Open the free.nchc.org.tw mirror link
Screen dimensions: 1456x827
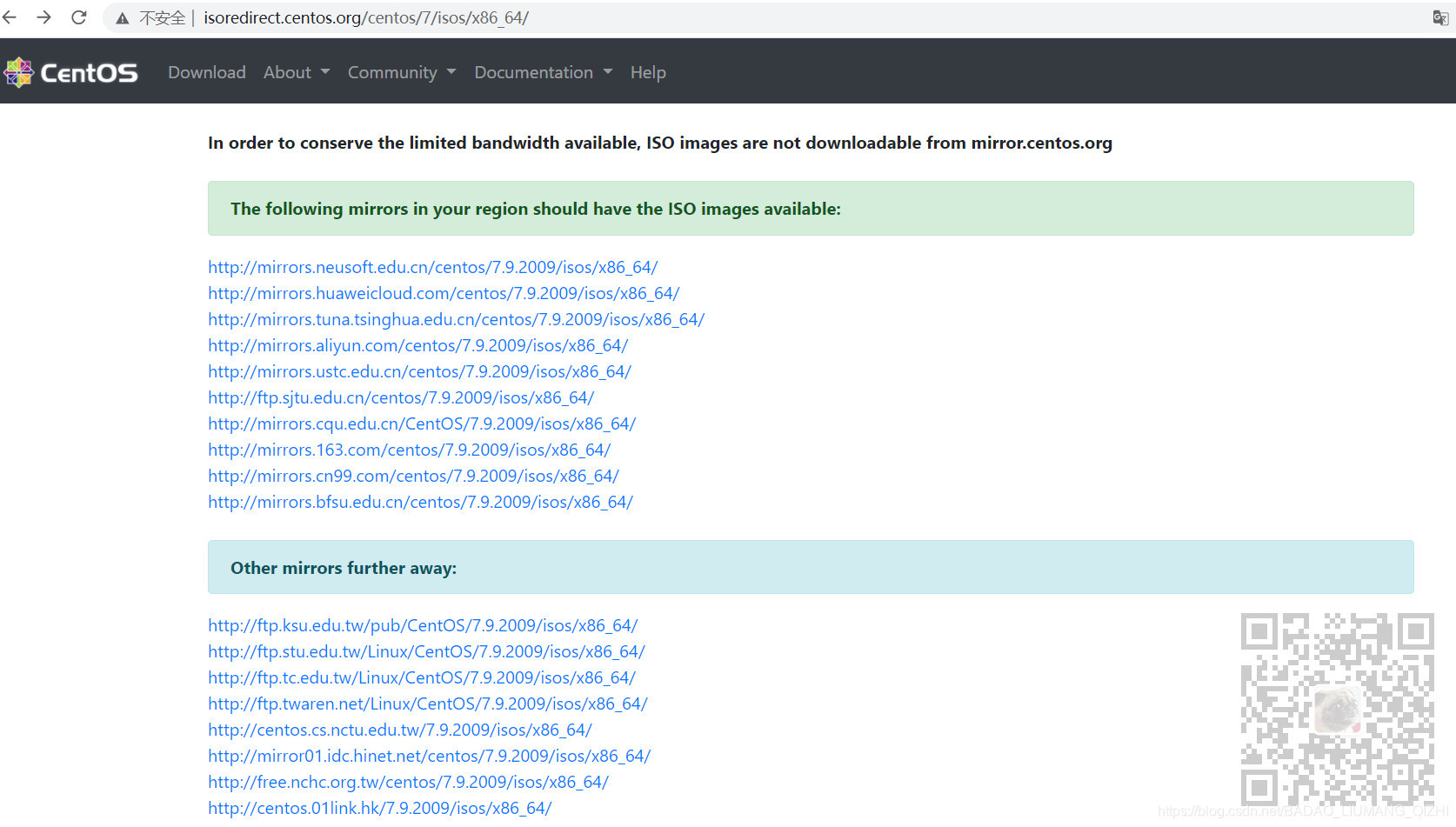coord(408,782)
